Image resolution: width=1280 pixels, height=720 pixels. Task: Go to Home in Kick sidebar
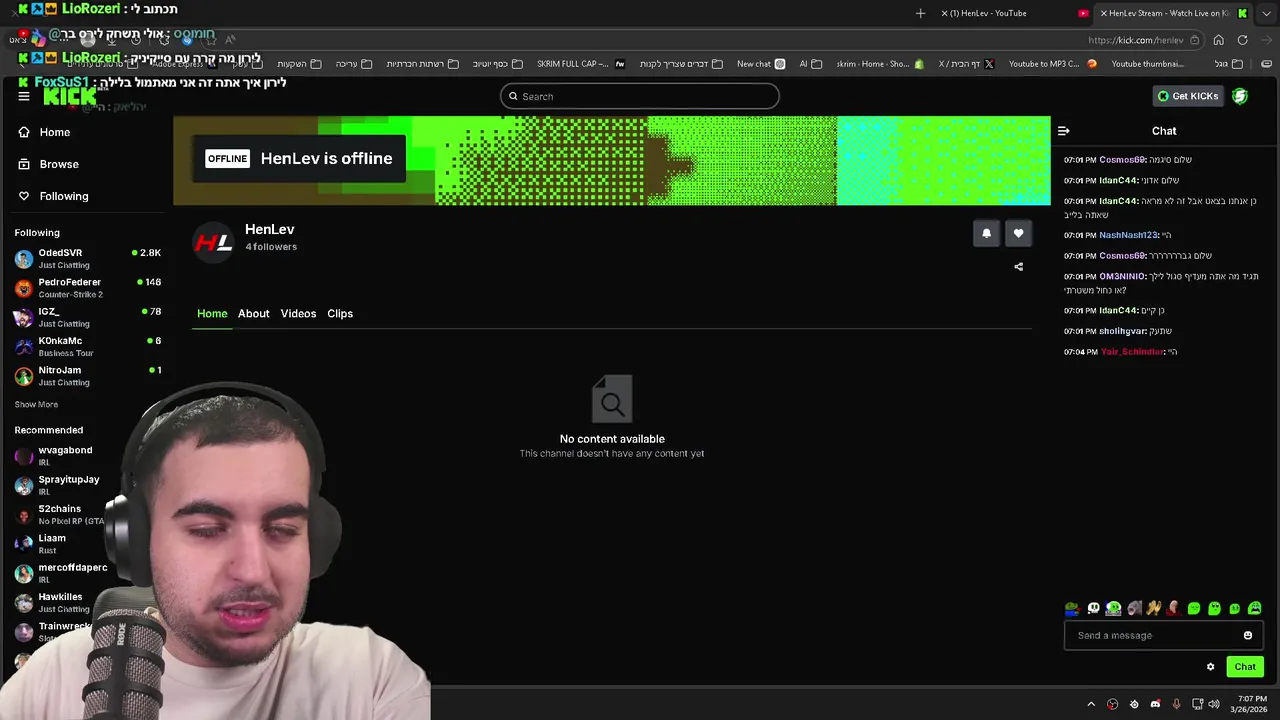coord(44,132)
